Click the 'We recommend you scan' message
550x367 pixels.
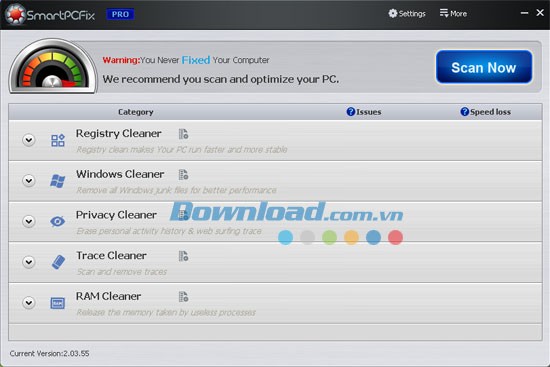(x=221, y=79)
